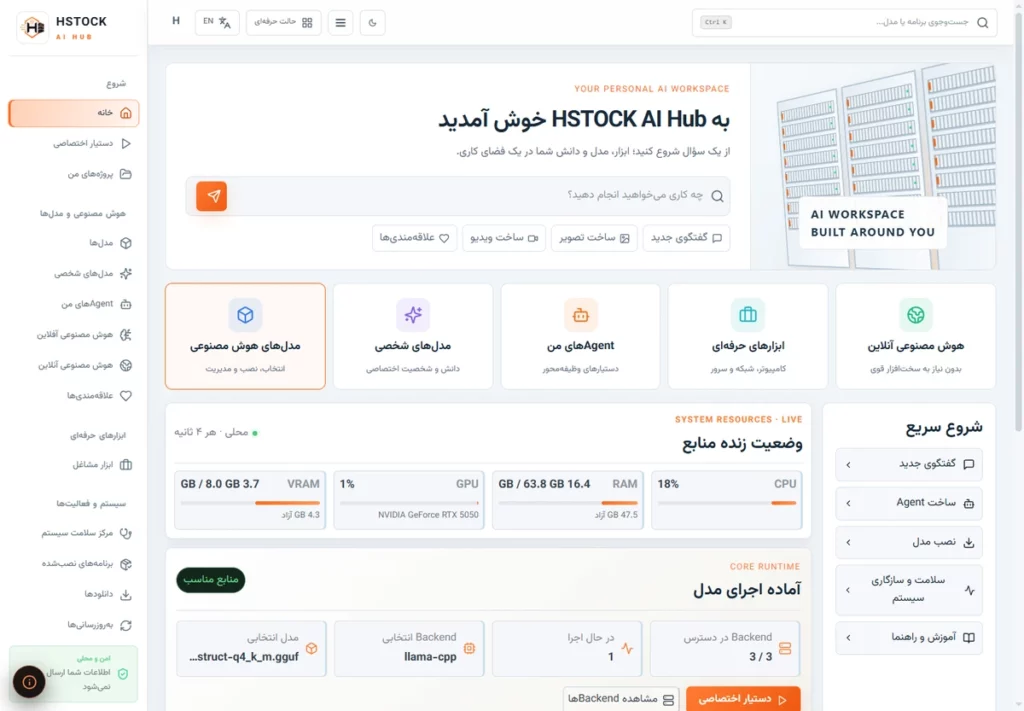Screen dimensions: 1024x711
Task: Expand سلامت و سازگاری سیستم row
Action: [908, 590]
